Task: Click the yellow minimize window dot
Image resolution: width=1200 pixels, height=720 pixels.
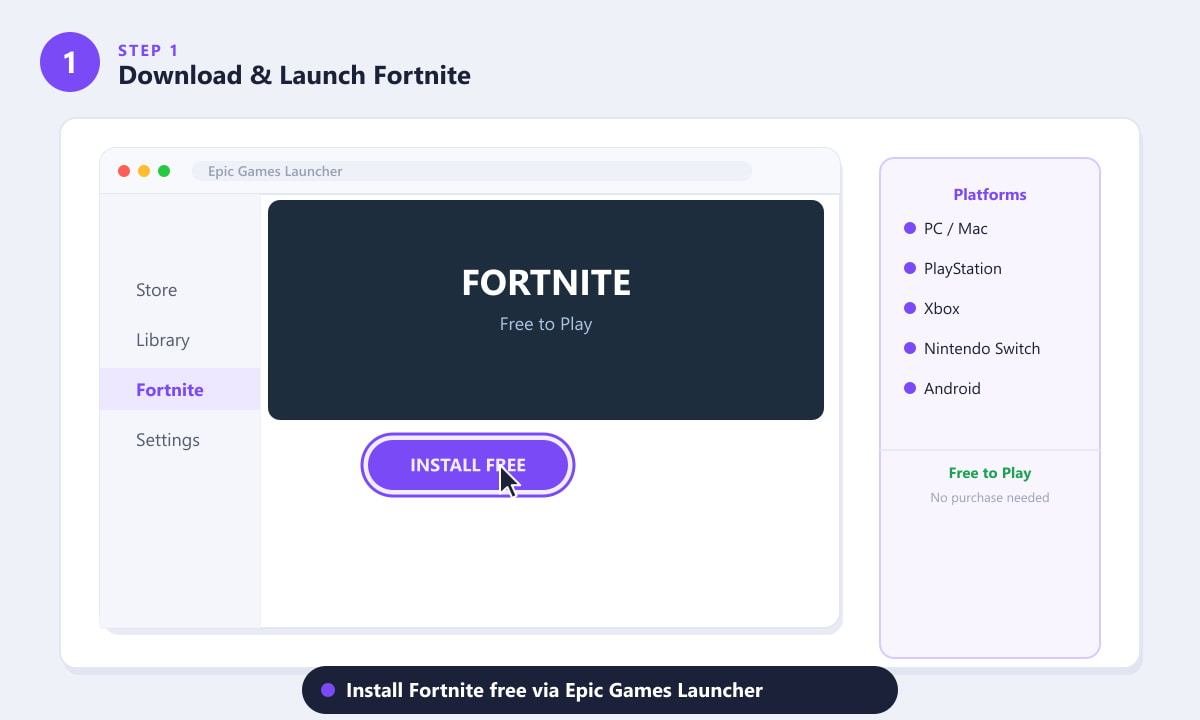Action: [144, 171]
